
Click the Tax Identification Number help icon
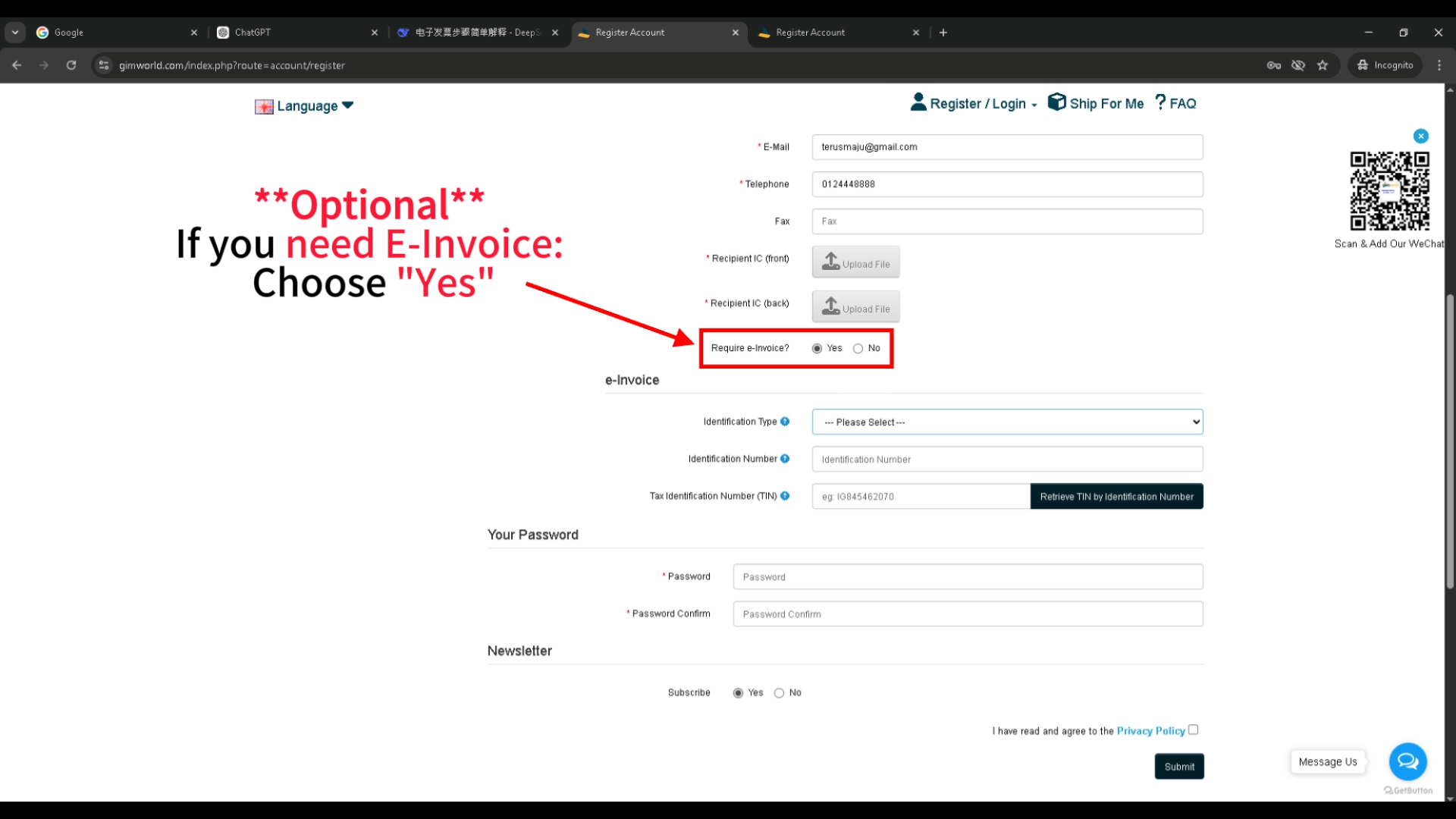785,496
